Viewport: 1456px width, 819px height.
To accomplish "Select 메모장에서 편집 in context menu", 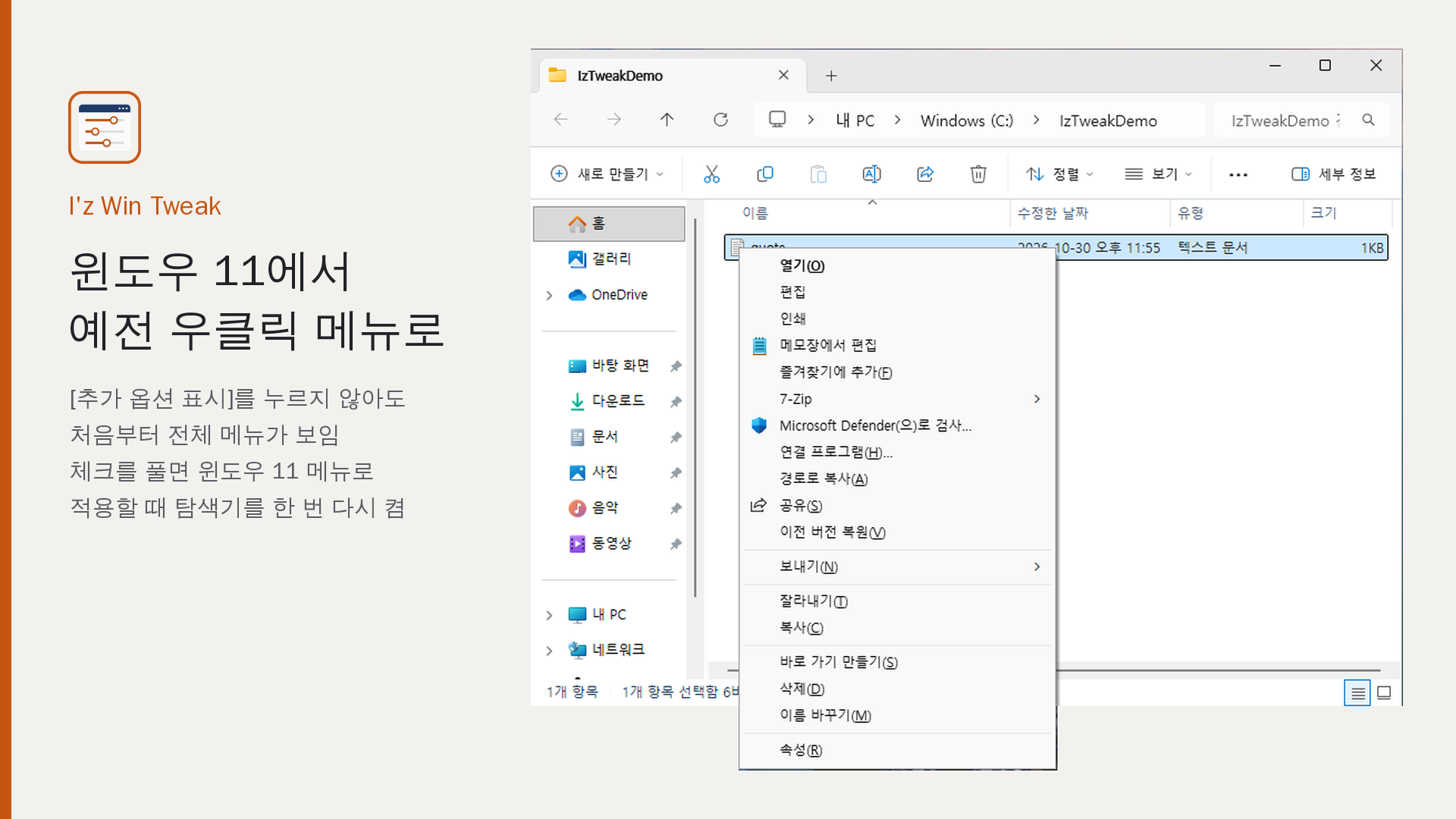I will pyautogui.click(x=897, y=346).
